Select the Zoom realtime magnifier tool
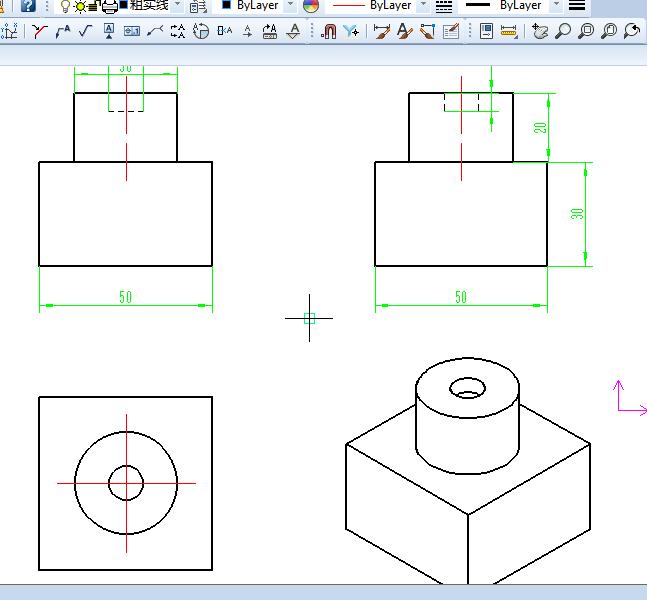Image resolution: width=647 pixels, height=600 pixels. point(563,31)
